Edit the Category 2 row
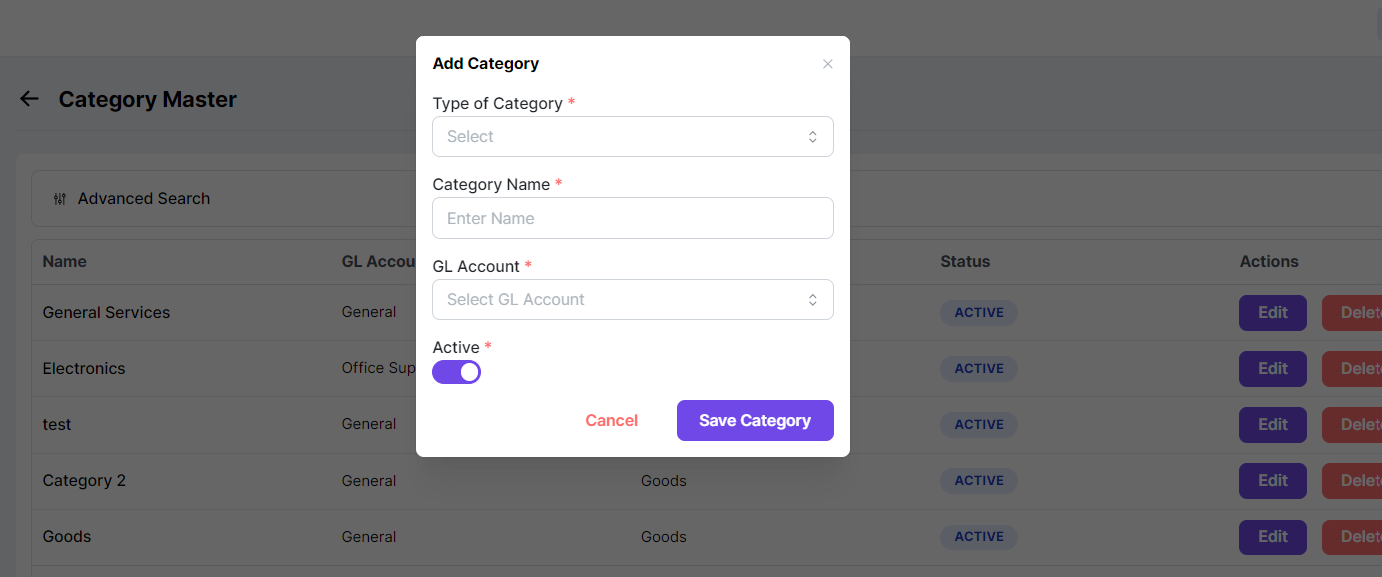The image size is (1382, 577). tap(1272, 481)
